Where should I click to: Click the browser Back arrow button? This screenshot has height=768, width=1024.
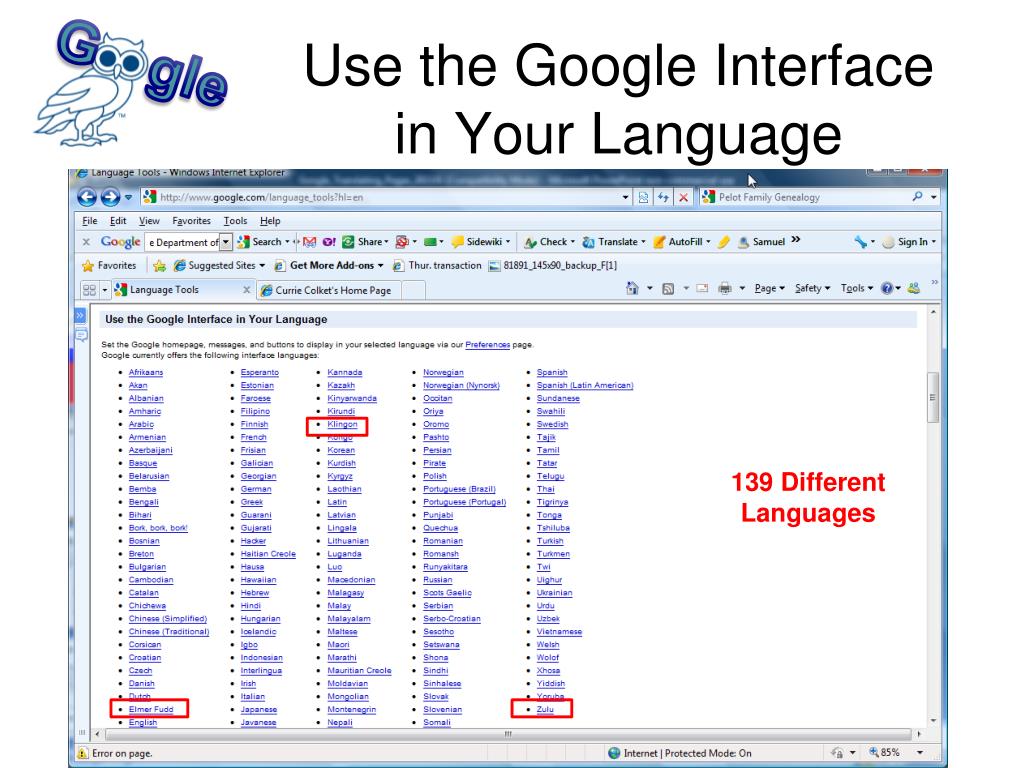pyautogui.click(x=87, y=197)
